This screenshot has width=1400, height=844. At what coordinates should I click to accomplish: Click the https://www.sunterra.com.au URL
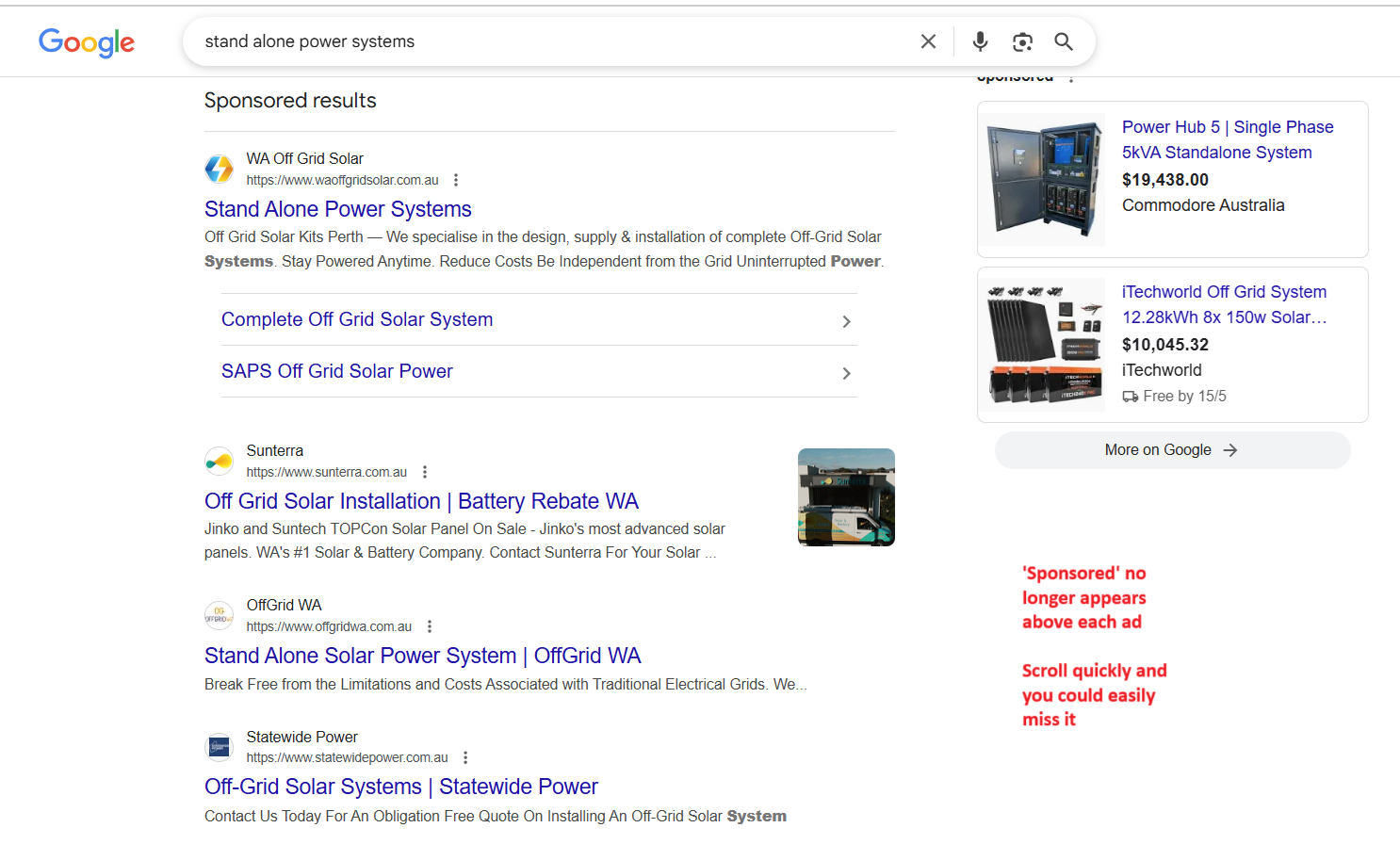coord(327,472)
